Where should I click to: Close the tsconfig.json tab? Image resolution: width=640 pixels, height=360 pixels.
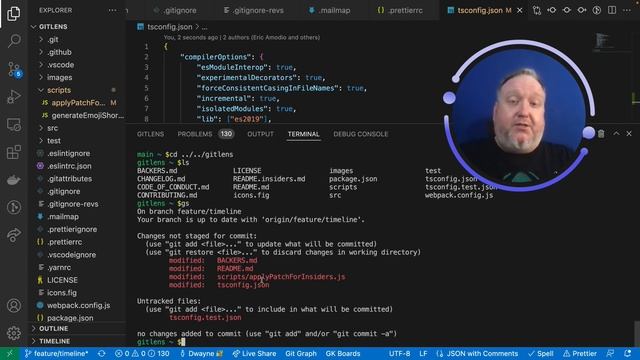tap(520, 10)
